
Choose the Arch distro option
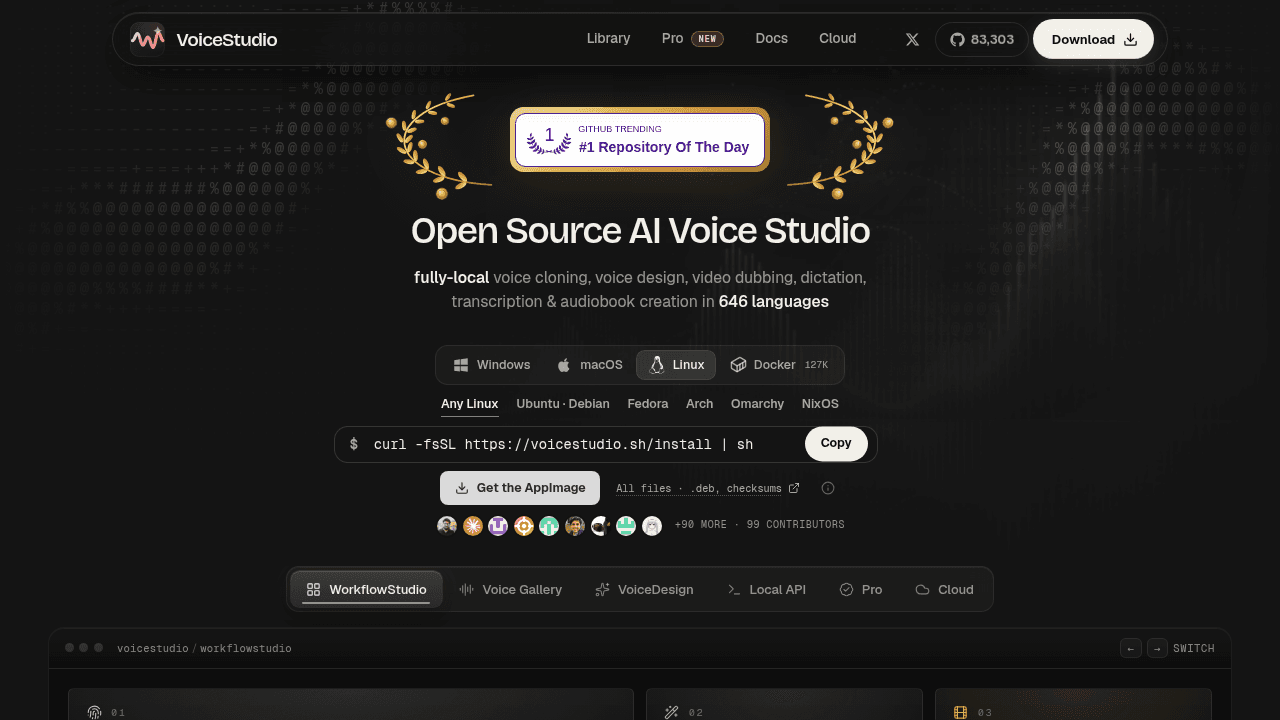click(x=700, y=404)
